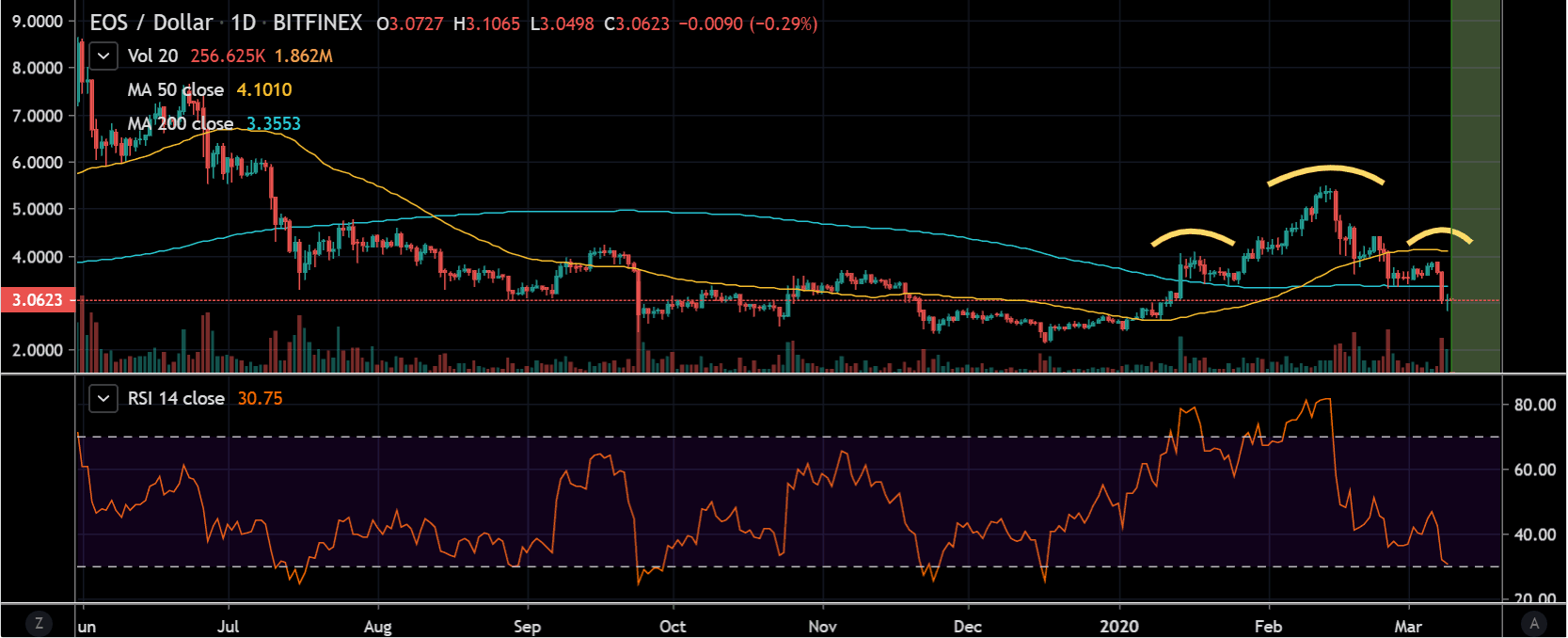Click the volume value 256.625K

(x=228, y=56)
